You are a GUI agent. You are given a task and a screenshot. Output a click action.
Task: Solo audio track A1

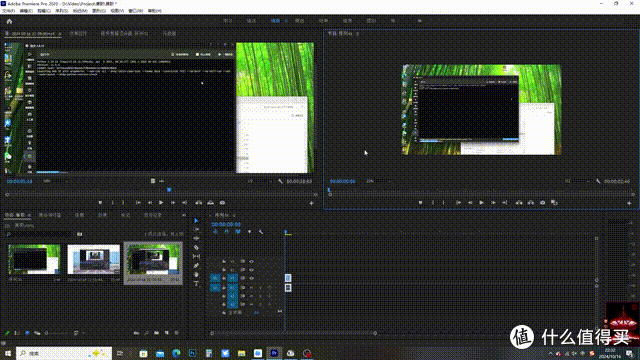(260, 288)
